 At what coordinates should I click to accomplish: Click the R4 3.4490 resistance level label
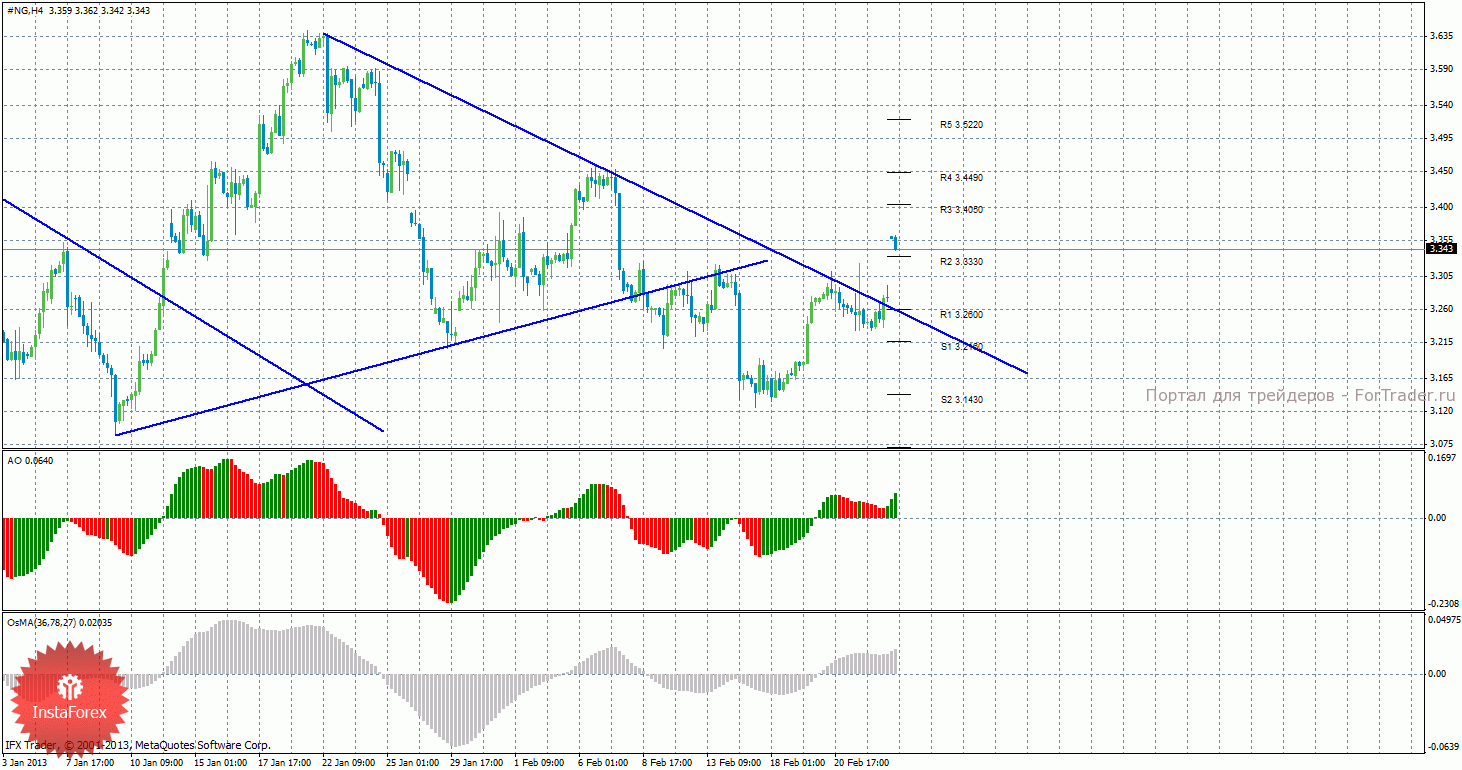tap(961, 177)
